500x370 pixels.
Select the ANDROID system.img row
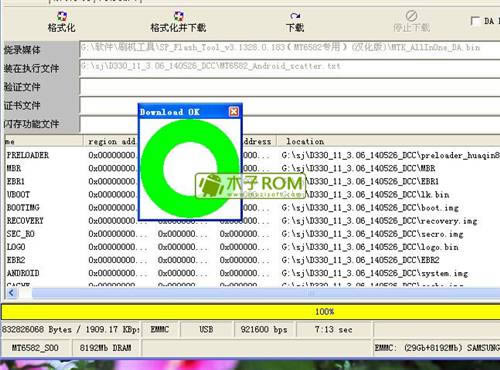(252, 273)
